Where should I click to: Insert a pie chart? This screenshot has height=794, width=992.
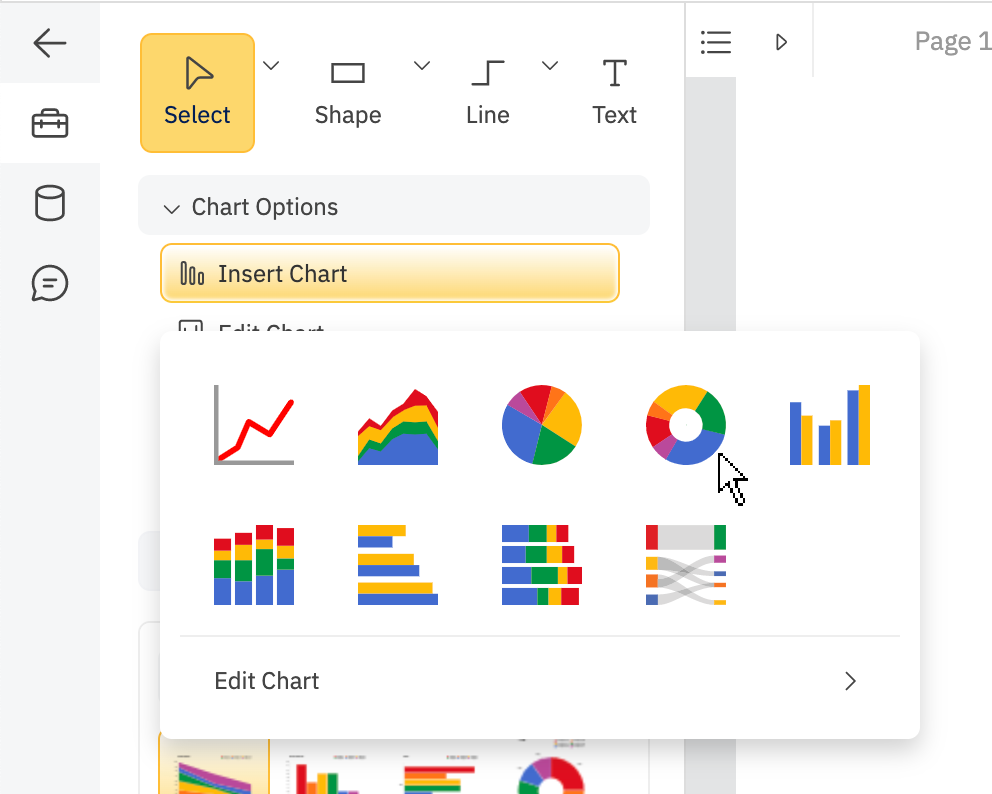click(541, 425)
